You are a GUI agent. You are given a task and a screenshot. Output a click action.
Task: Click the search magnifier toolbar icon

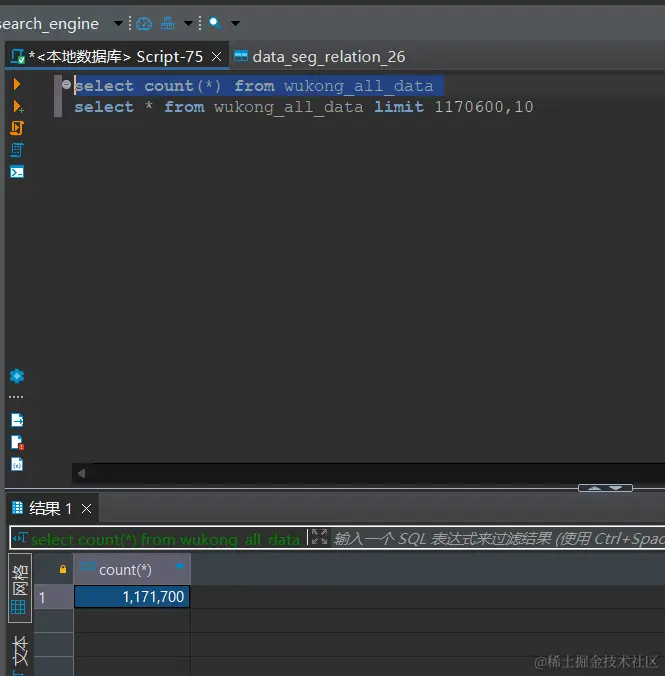[x=215, y=23]
